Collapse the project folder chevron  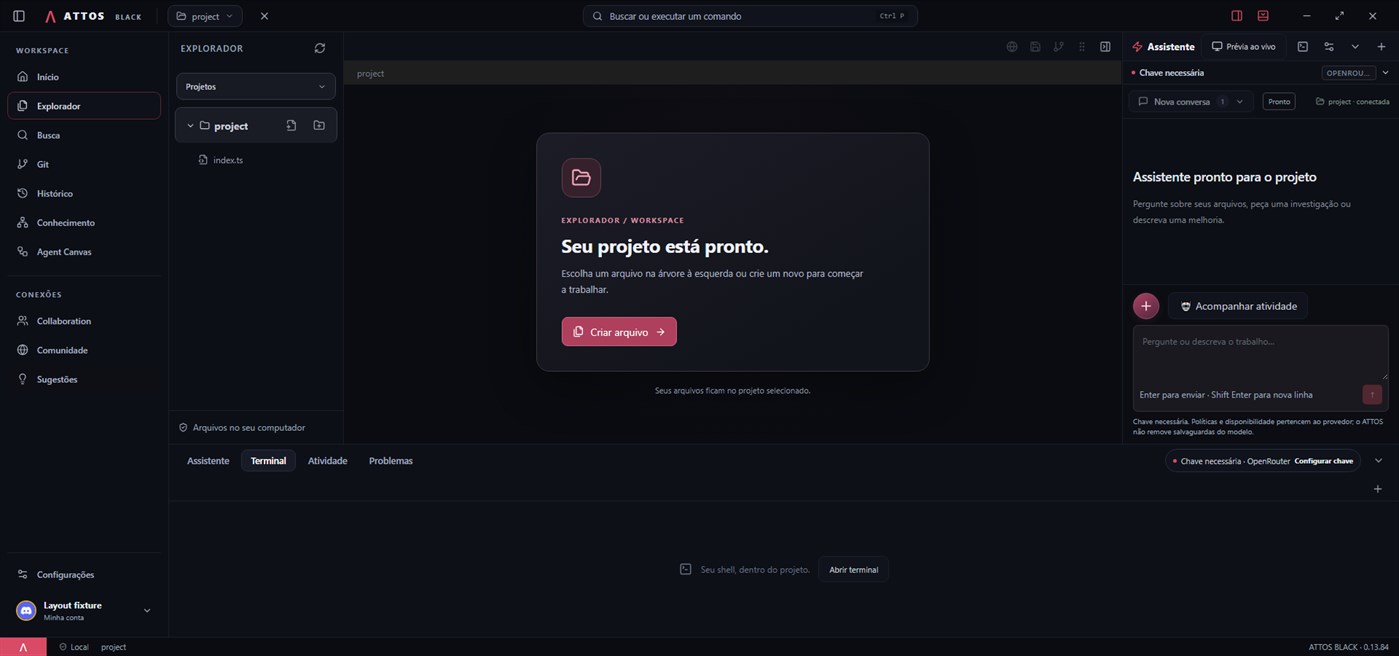[190, 126]
